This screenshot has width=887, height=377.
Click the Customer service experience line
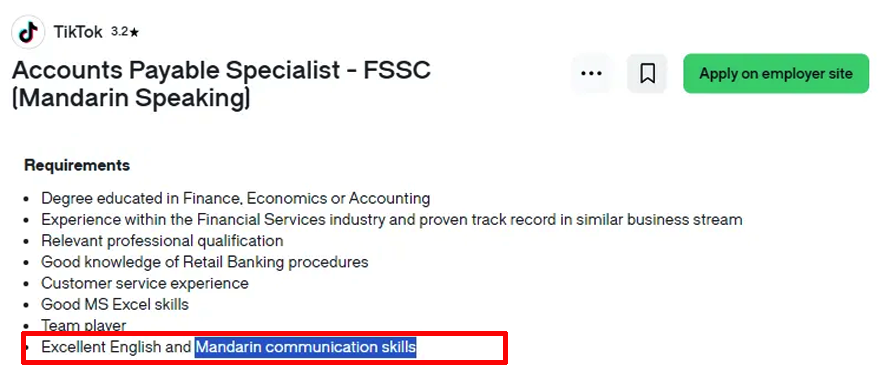tap(144, 283)
